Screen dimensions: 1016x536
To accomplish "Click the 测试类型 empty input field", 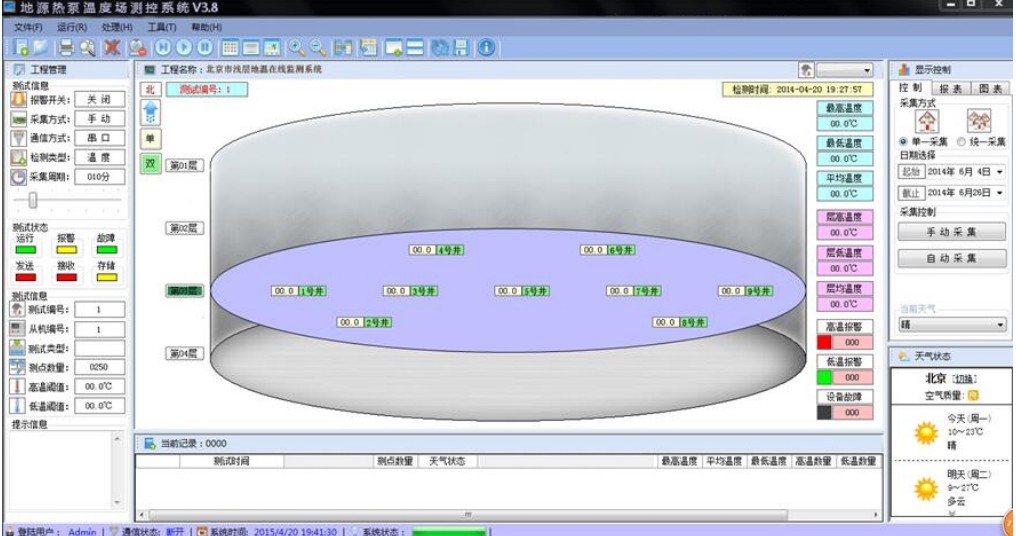I will (99, 348).
